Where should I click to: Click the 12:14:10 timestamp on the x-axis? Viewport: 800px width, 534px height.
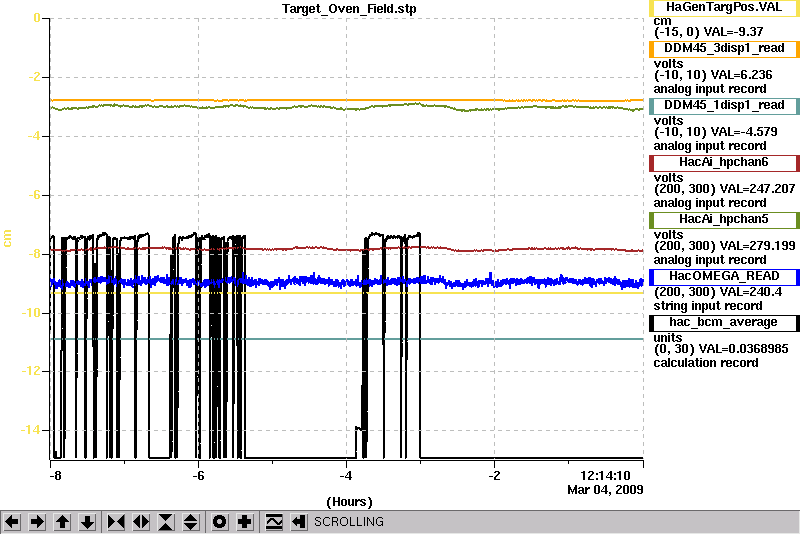tap(605, 476)
